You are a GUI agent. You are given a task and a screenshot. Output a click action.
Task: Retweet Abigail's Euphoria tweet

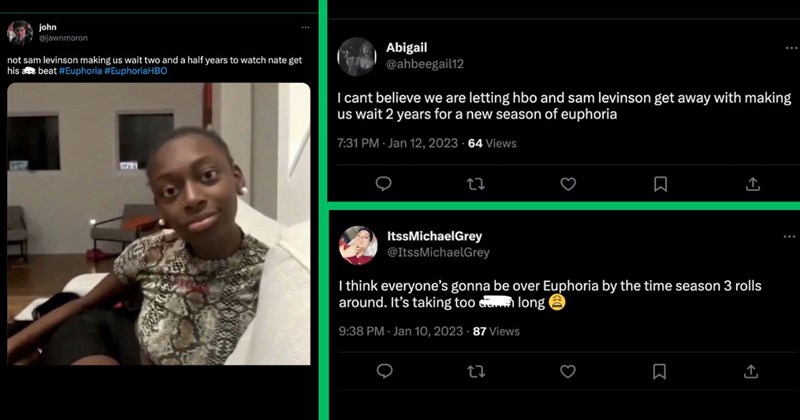475,184
